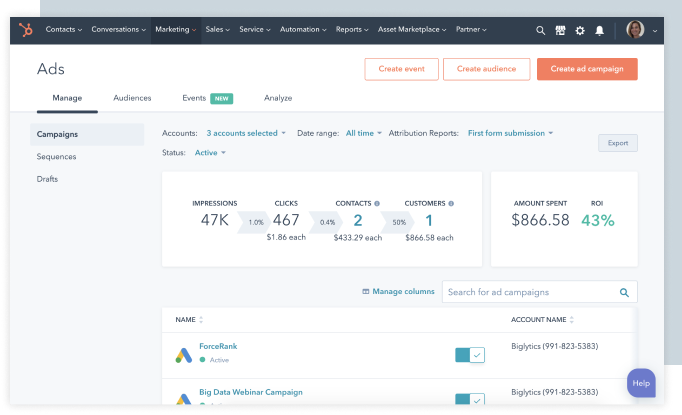
Task: Toggle the Big Data Webinar Campaign switch
Action: [470, 399]
